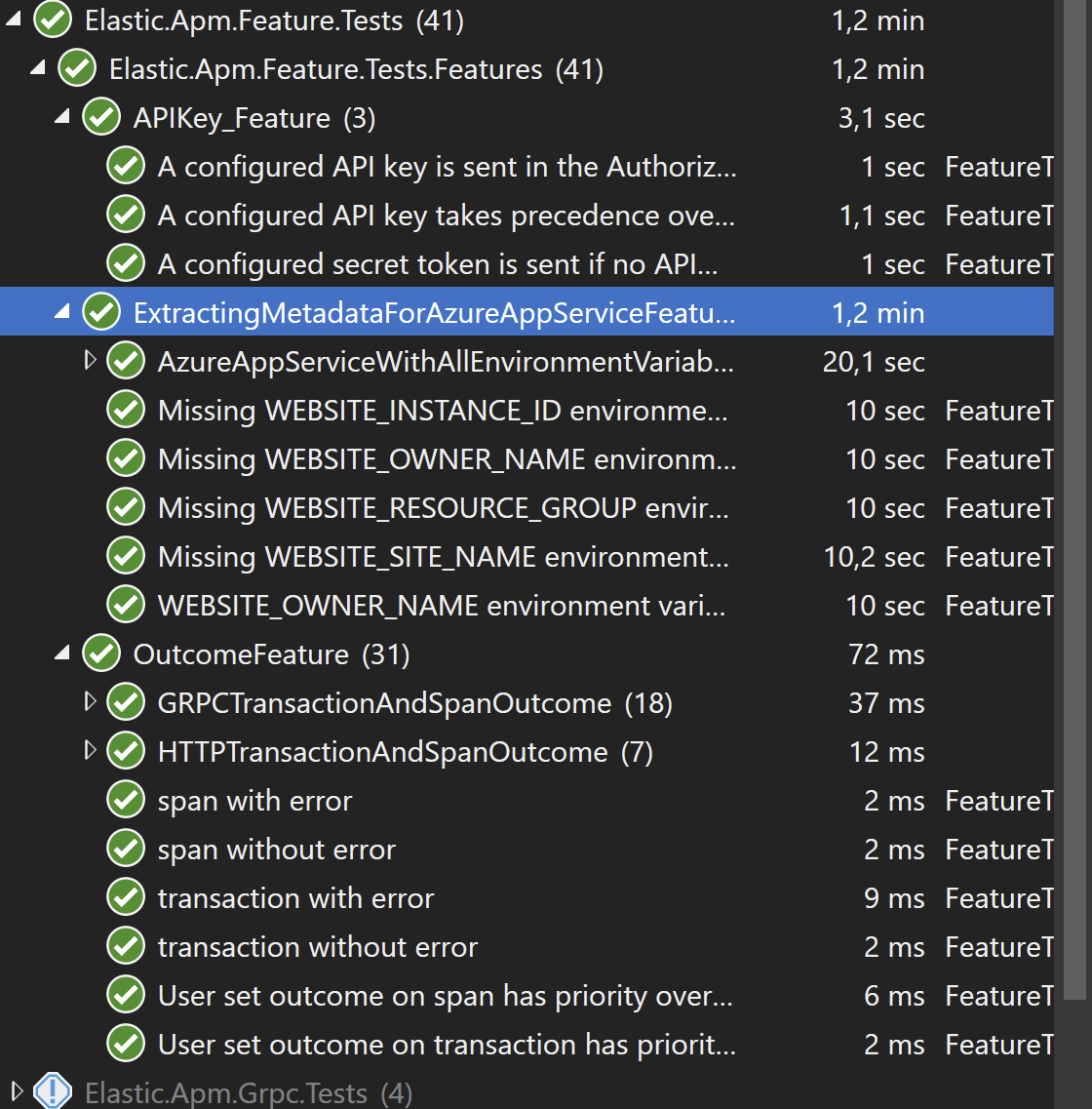Image resolution: width=1092 pixels, height=1109 pixels.
Task: Click the 3,1 sec duration of APIKey_Feature
Action: pyautogui.click(x=881, y=118)
